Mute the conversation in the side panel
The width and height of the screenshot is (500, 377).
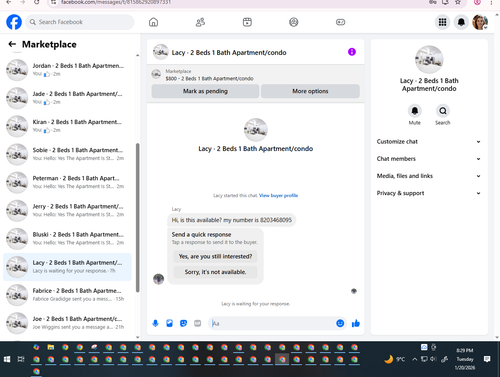click(415, 111)
